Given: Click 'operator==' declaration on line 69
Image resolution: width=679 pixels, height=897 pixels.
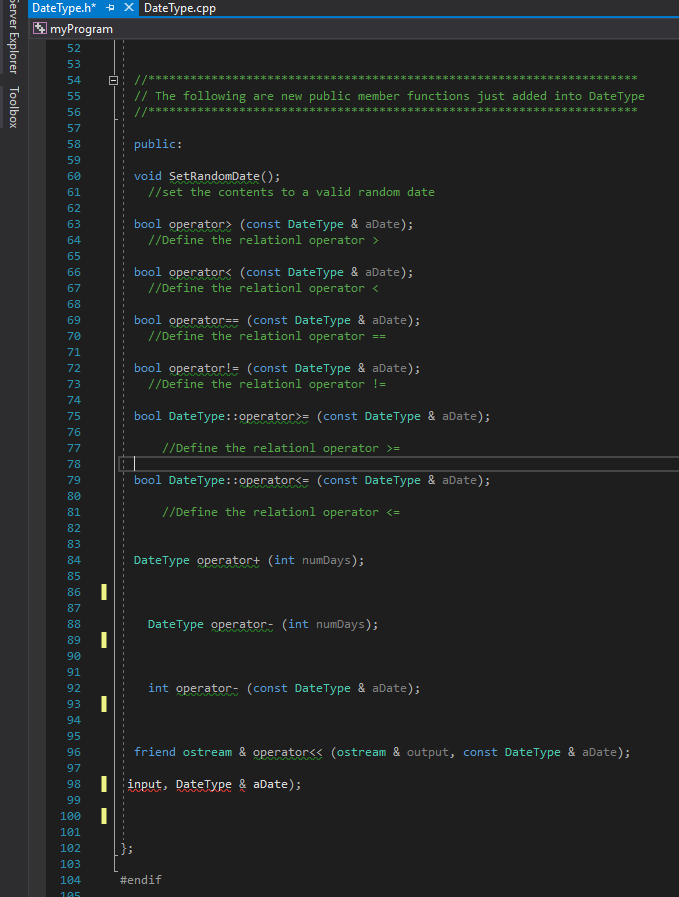Looking at the screenshot, I should coord(204,320).
